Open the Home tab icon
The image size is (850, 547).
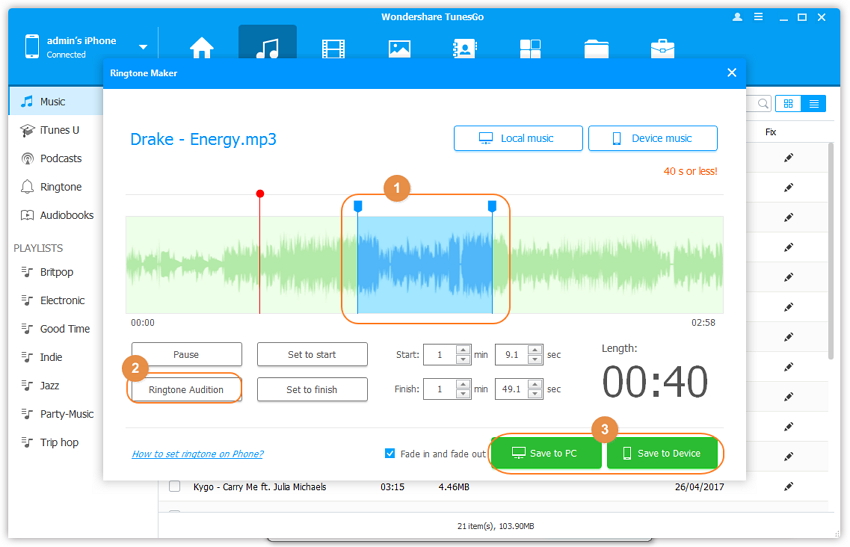tap(202, 47)
